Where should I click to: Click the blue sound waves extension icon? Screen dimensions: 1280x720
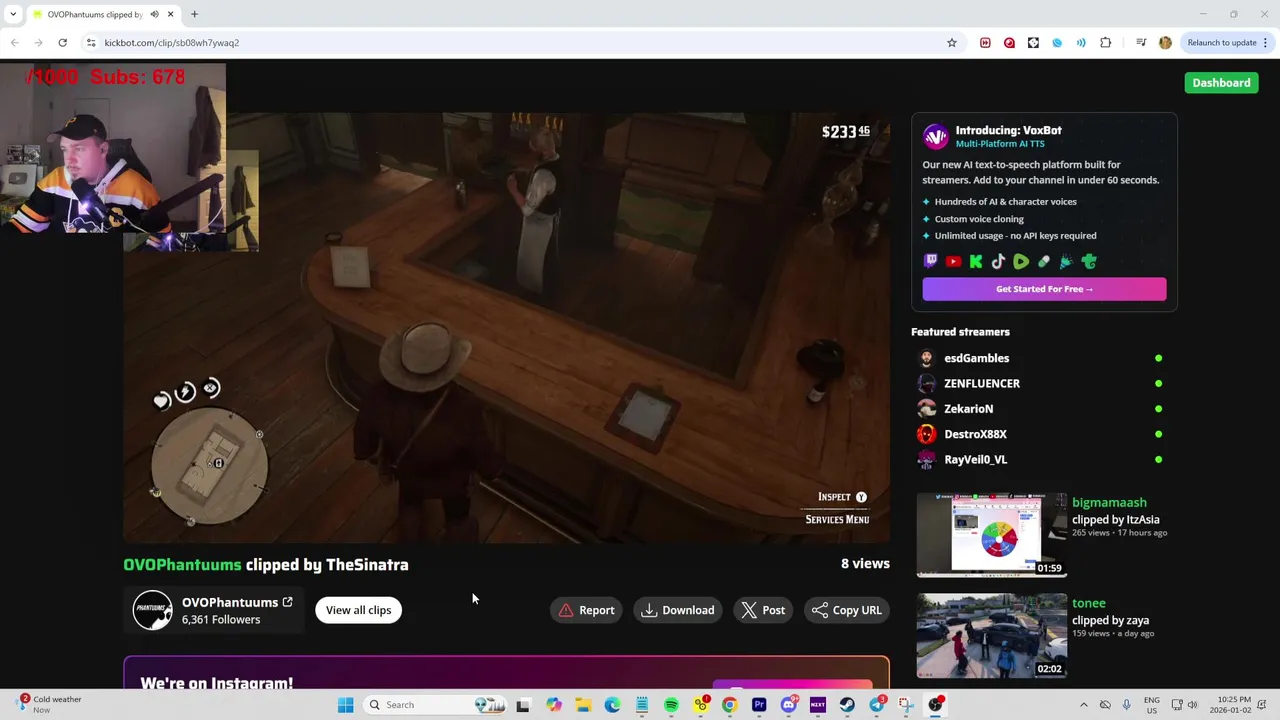tap(1081, 43)
